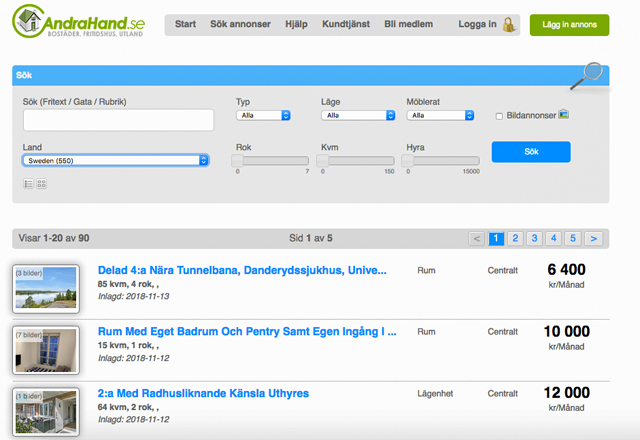Open Sök annonser in the navigation menu
This screenshot has width=640, height=440.
pyautogui.click(x=240, y=23)
